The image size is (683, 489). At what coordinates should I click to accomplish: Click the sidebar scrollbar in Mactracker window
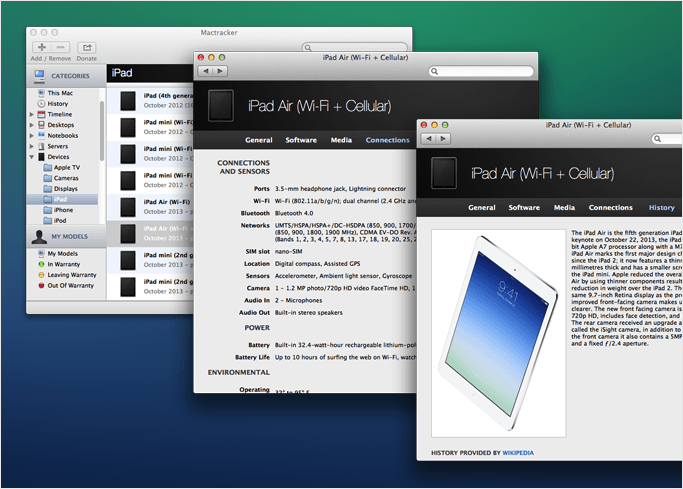pos(102,131)
